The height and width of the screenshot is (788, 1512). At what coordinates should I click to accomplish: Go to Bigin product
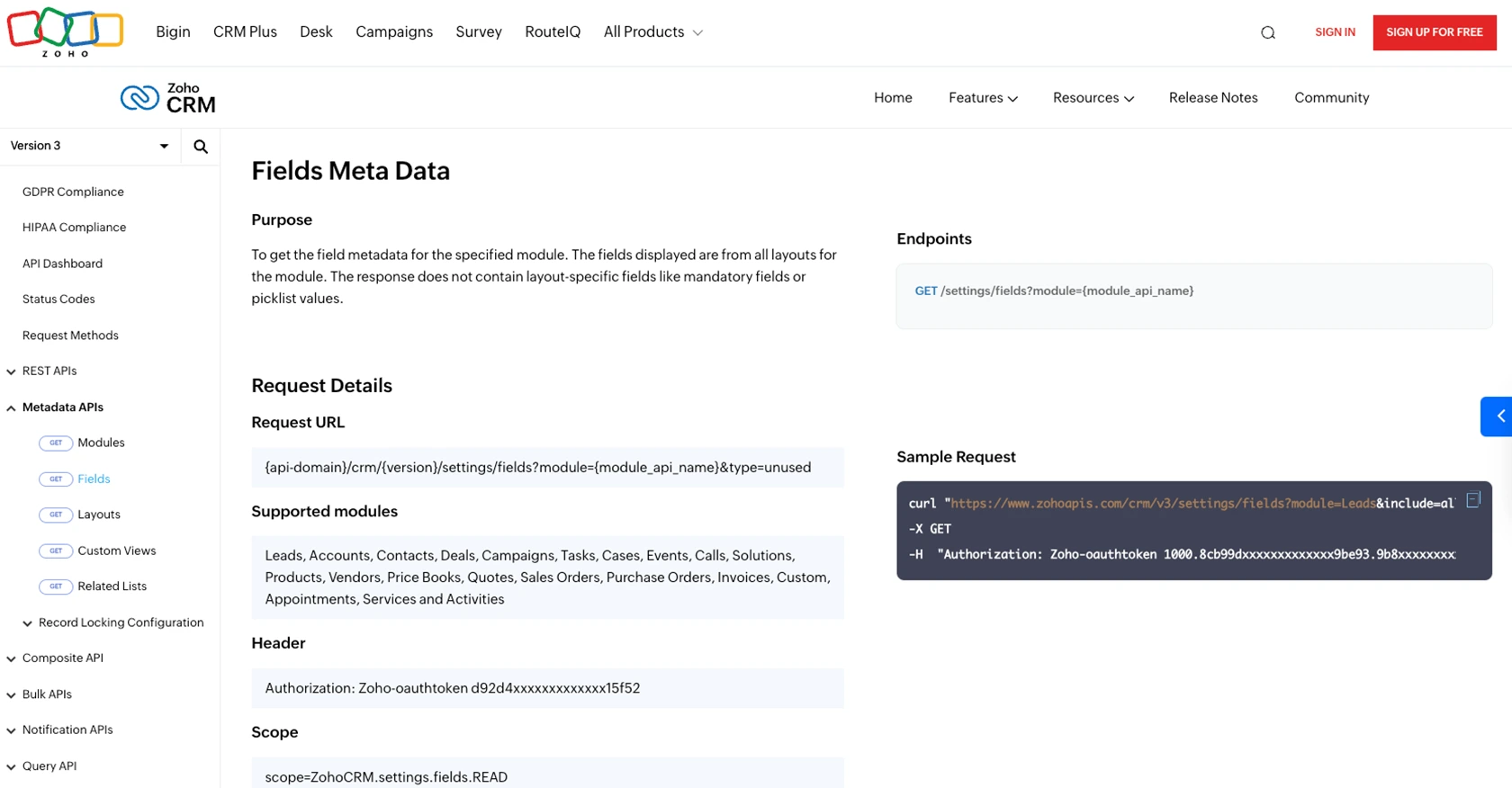[173, 31]
